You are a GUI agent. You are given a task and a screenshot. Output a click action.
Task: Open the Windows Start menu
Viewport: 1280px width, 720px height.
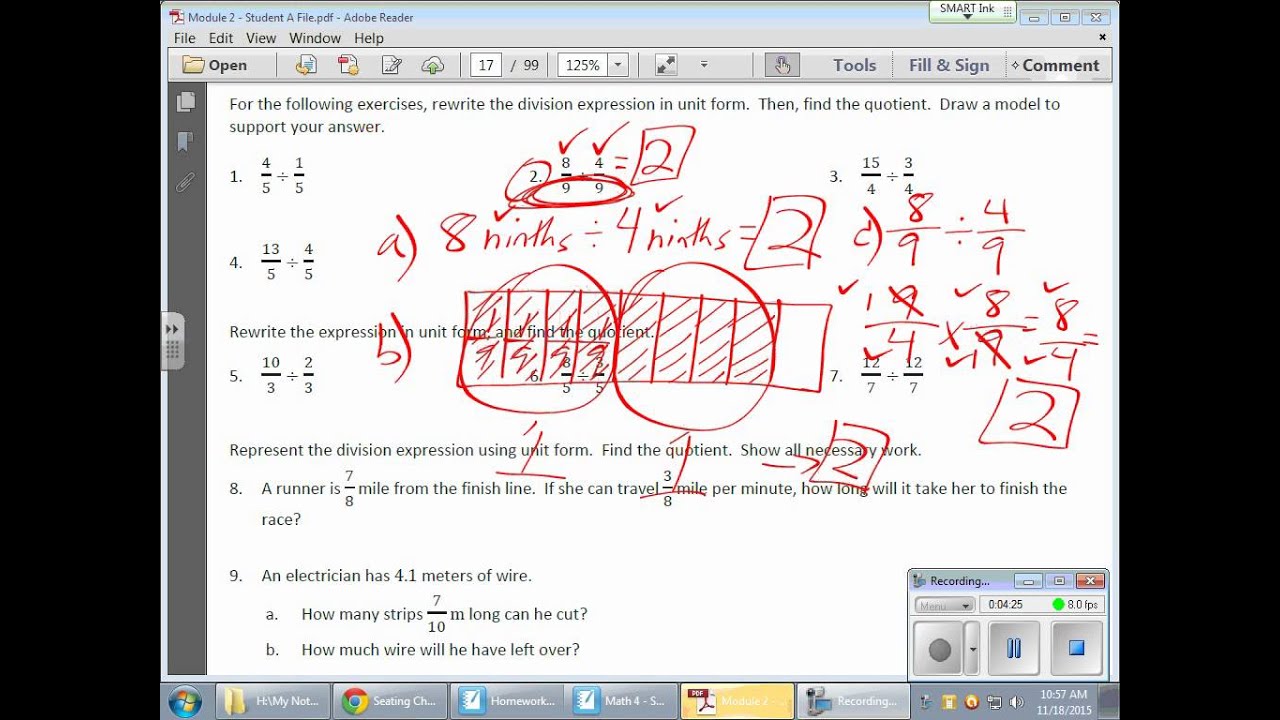[185, 701]
